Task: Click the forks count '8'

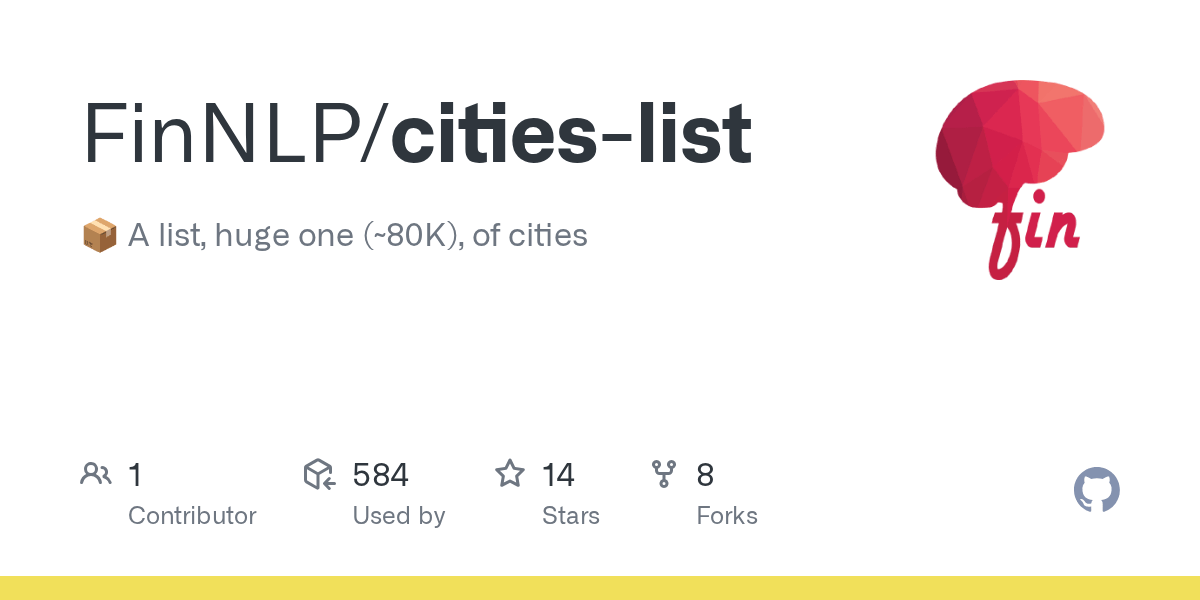Action: [705, 475]
